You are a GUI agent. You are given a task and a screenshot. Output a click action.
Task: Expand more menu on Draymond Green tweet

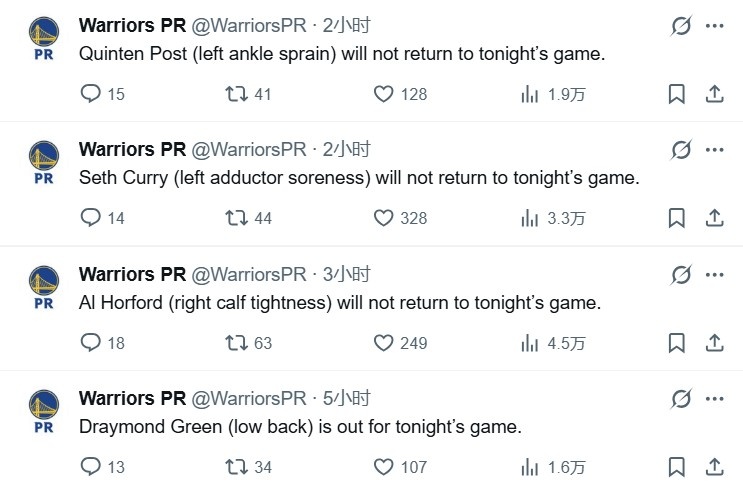click(x=714, y=399)
